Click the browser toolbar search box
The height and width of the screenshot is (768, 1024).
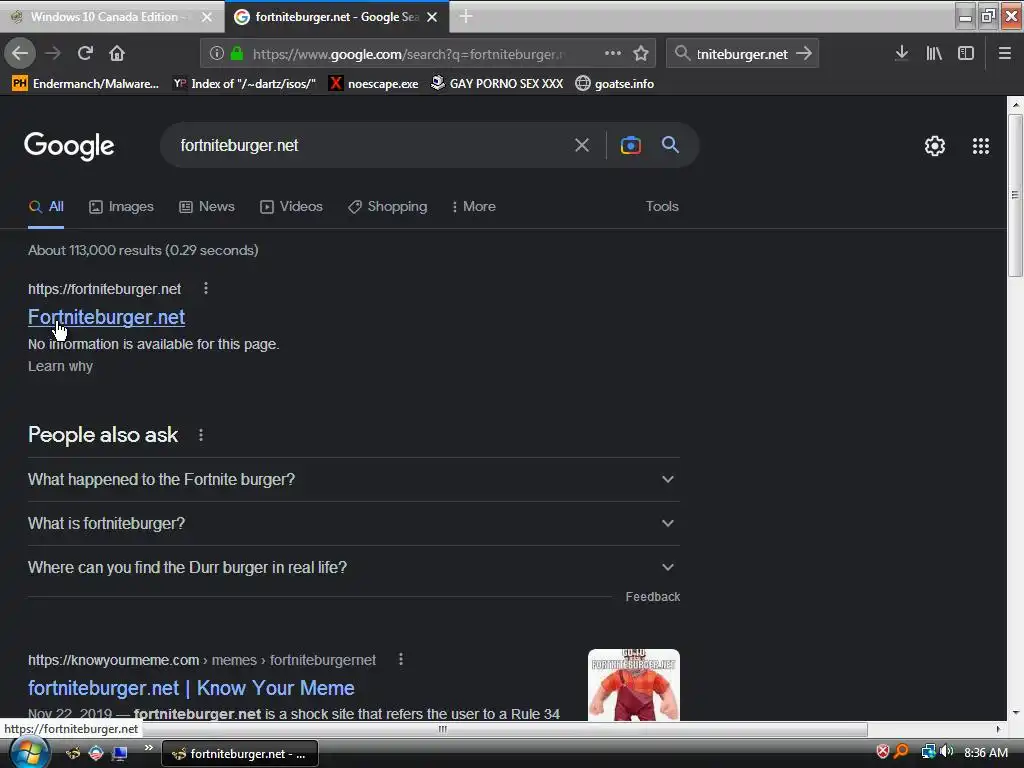click(x=743, y=54)
